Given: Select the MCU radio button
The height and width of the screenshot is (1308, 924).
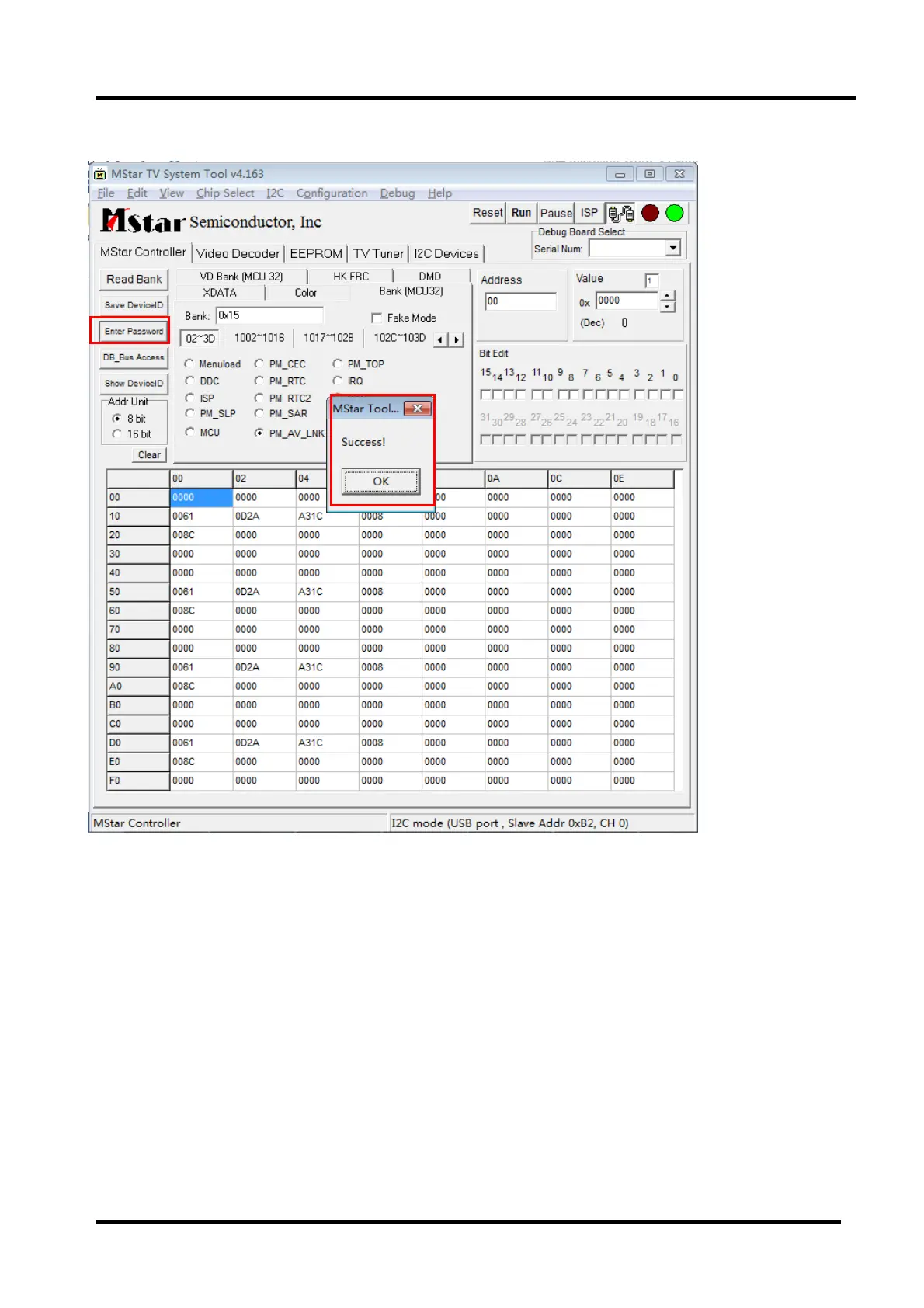Looking at the screenshot, I should (x=189, y=432).
